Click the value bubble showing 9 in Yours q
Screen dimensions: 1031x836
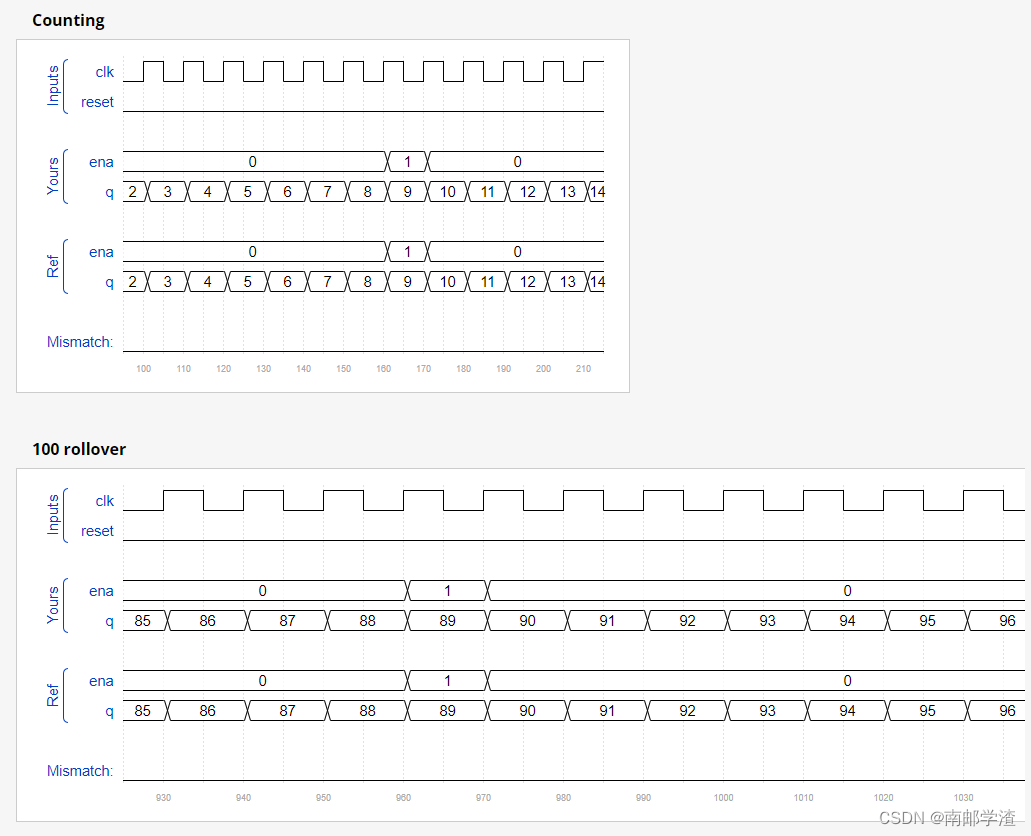(x=407, y=191)
